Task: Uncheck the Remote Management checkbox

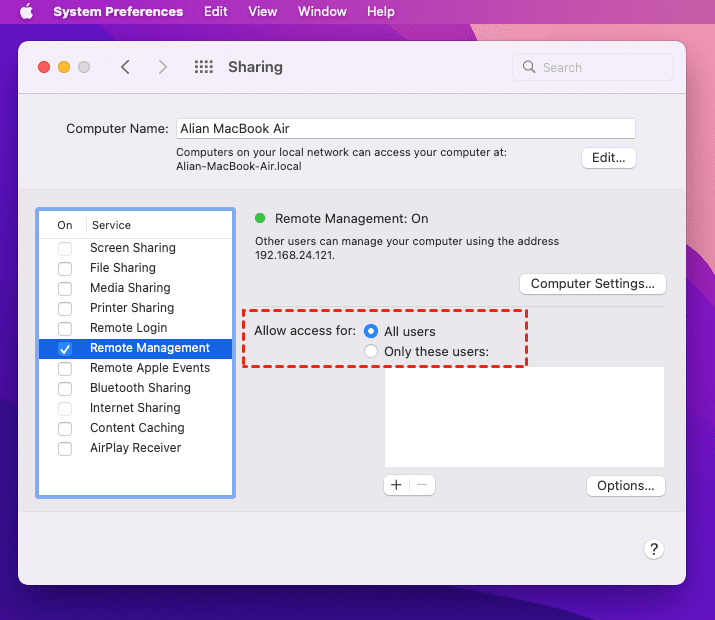Action: coord(65,348)
